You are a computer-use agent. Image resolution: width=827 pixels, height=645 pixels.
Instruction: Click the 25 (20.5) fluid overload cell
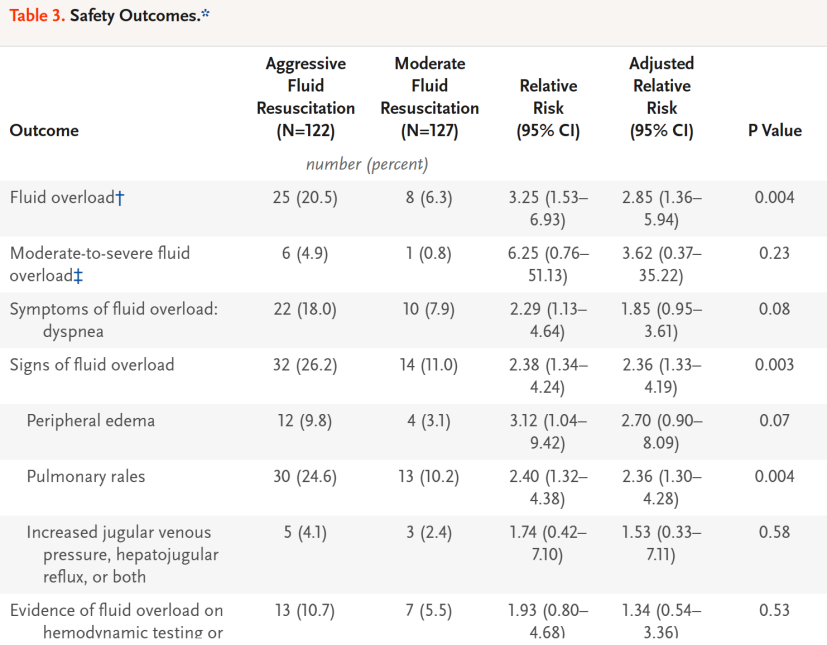pyautogui.click(x=305, y=198)
